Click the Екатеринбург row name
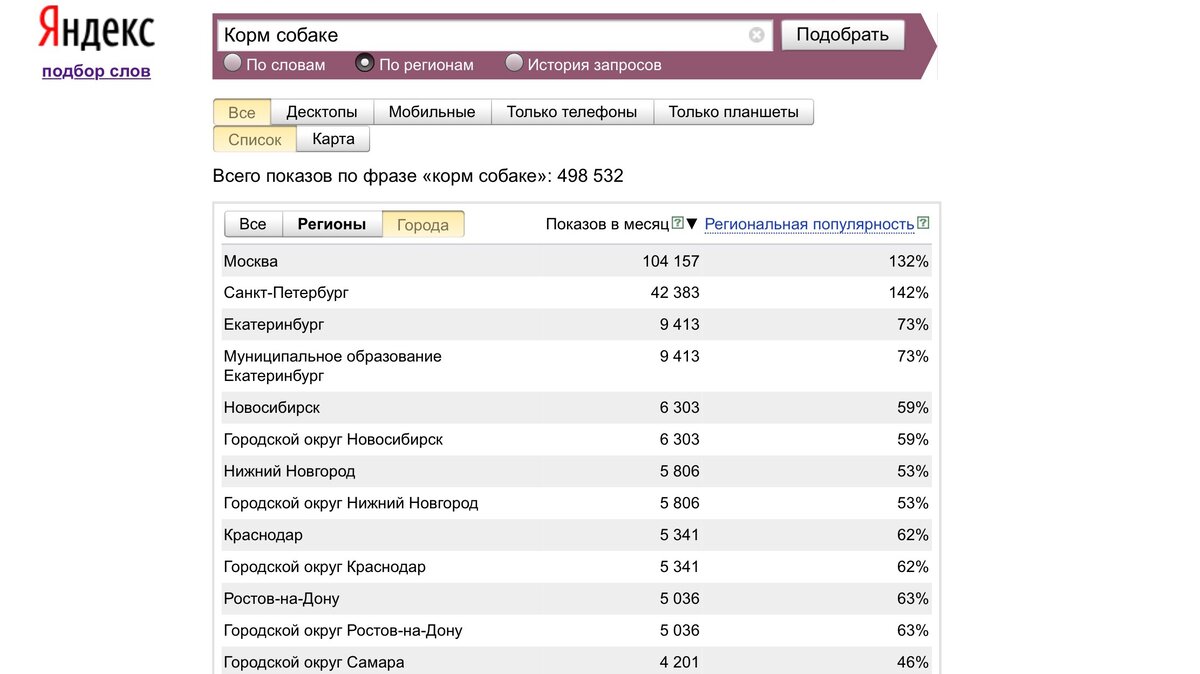The image size is (1200, 674). coord(274,324)
